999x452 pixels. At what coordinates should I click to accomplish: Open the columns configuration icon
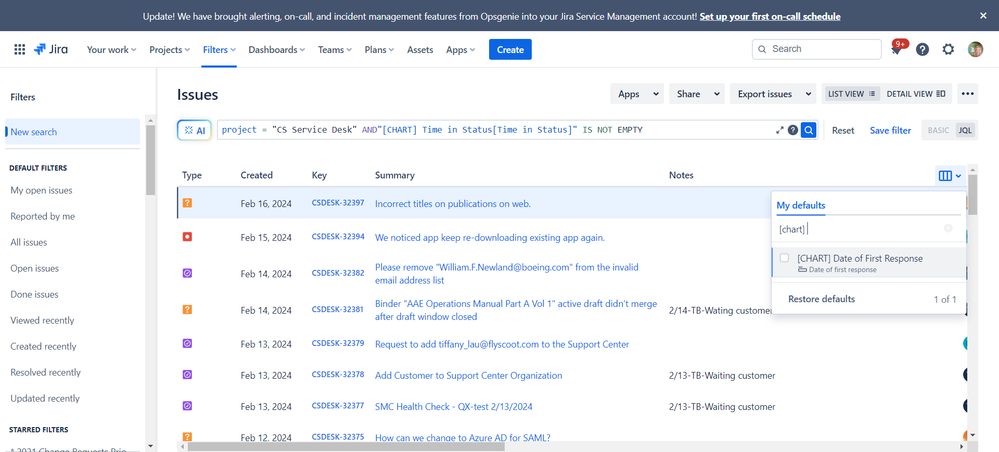948,176
